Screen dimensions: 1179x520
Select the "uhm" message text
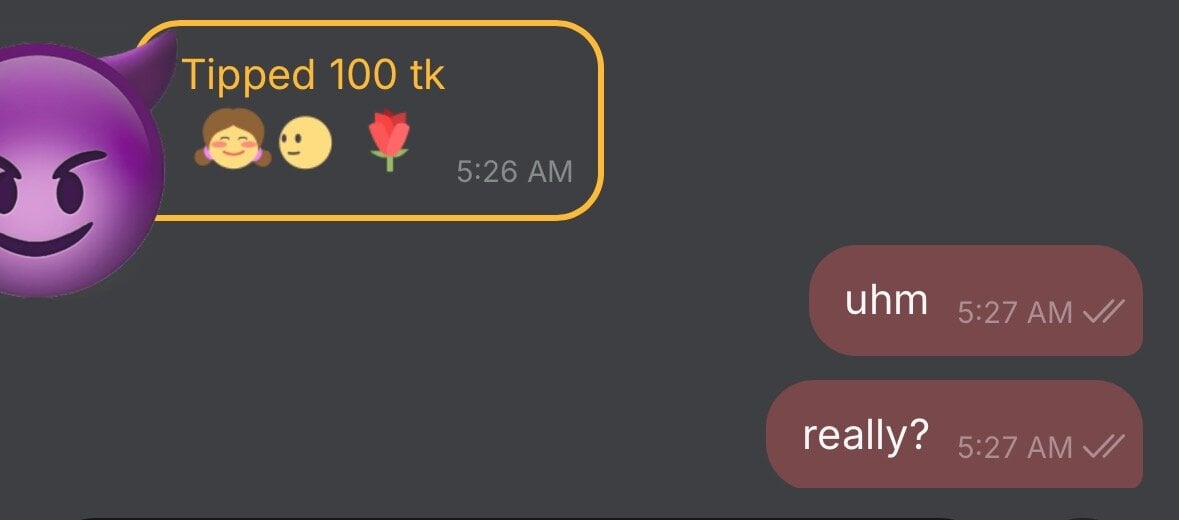point(887,300)
